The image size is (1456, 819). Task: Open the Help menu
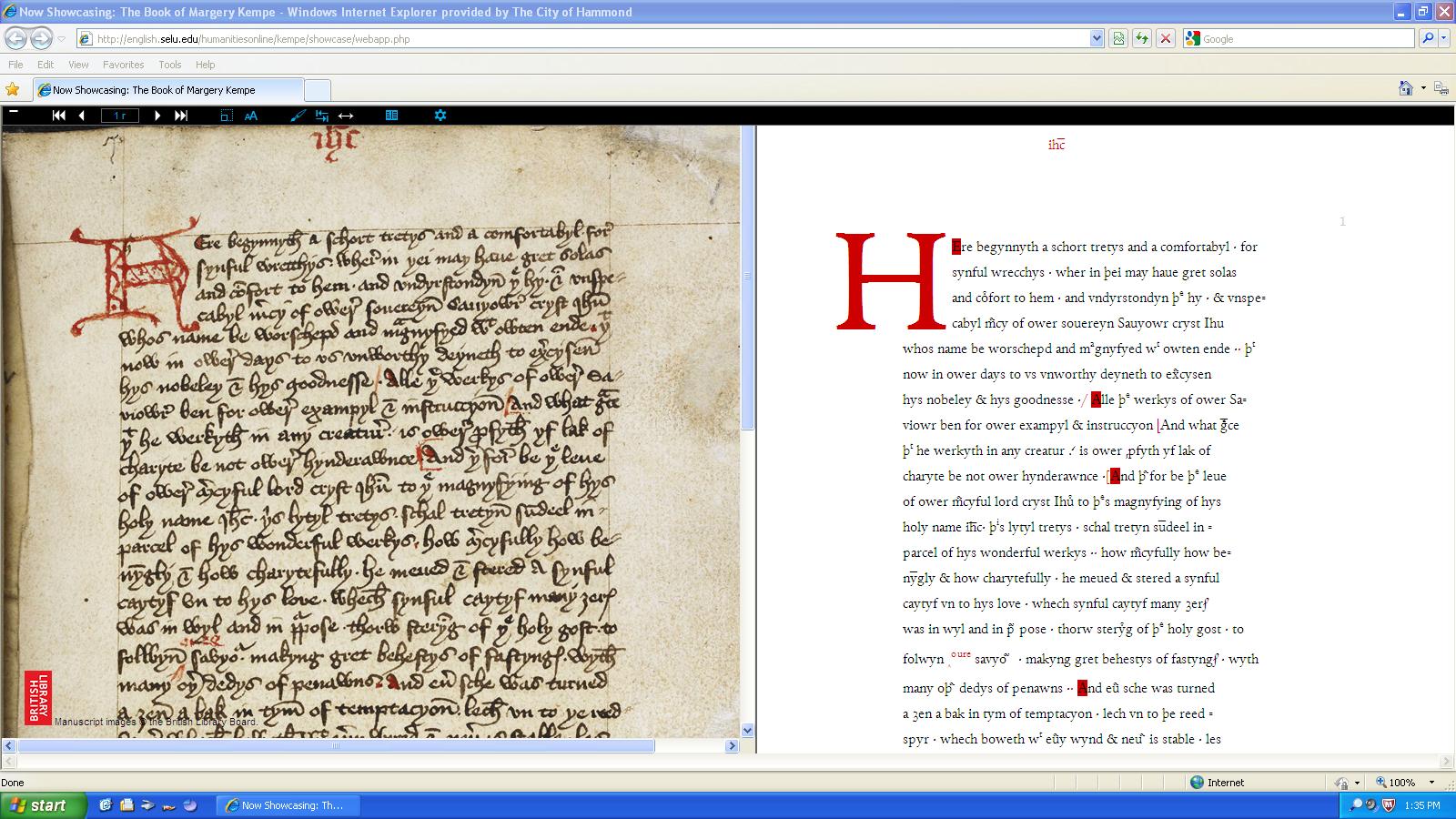click(x=205, y=65)
